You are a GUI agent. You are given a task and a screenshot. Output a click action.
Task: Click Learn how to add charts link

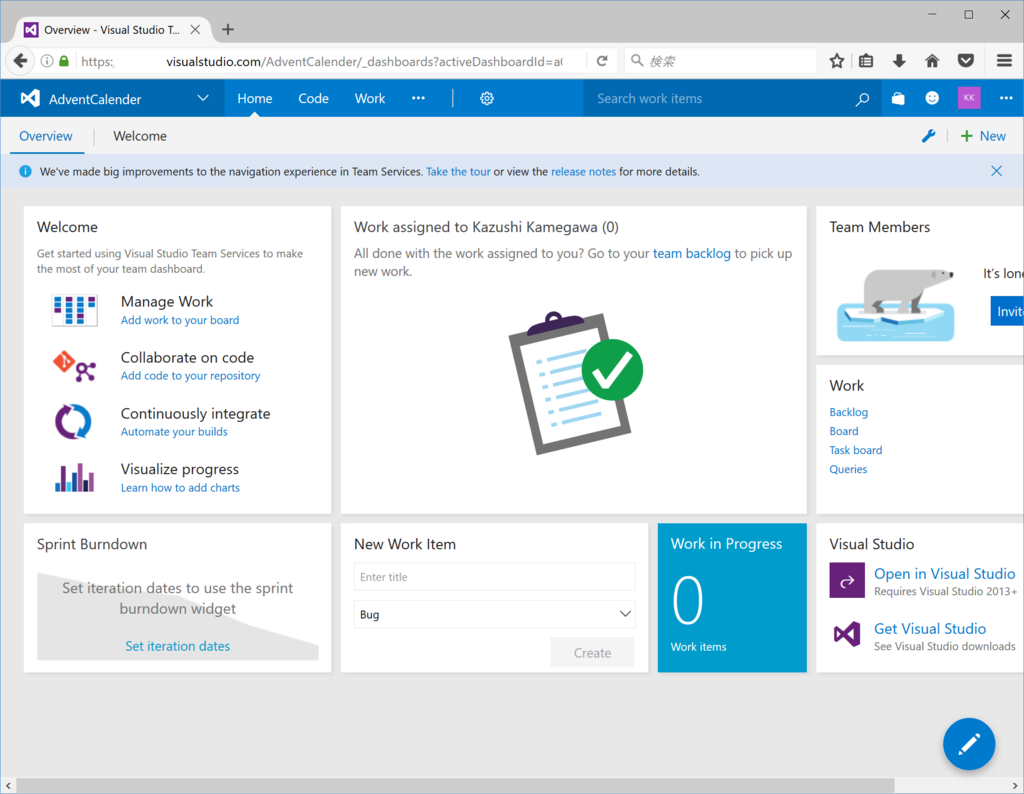tap(180, 488)
